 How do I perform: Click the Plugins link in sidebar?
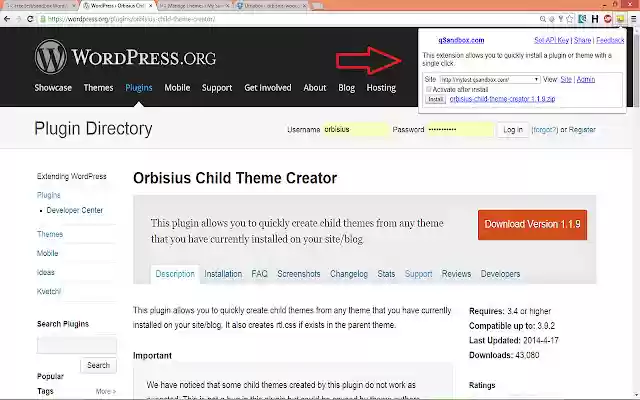49,195
